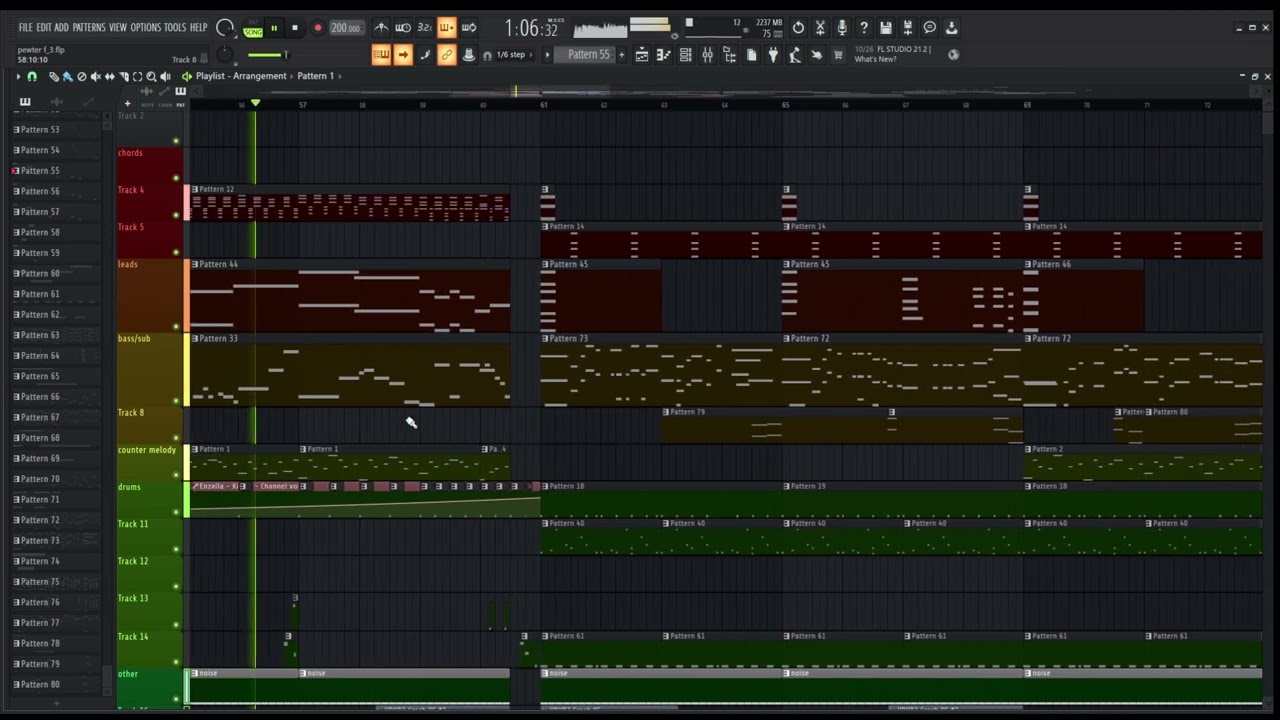Select the Playback speaker tool in playlist toolbar
This screenshot has height=720, width=1280.
(x=165, y=76)
